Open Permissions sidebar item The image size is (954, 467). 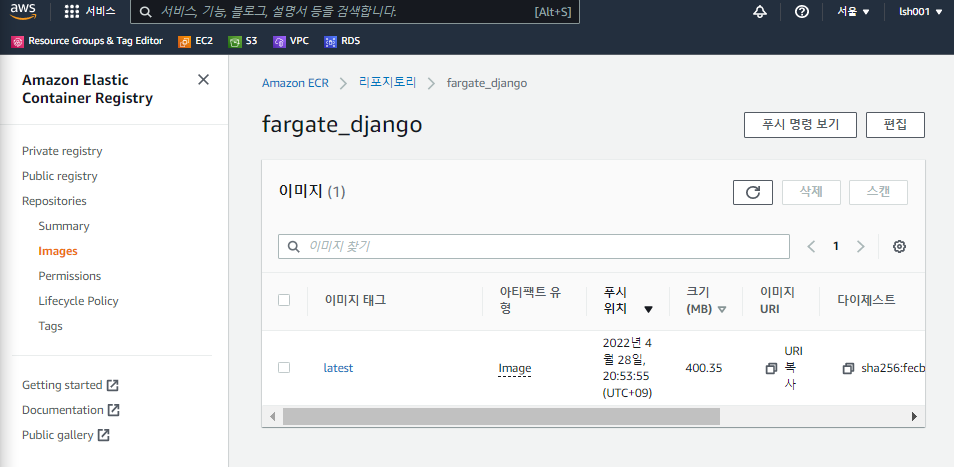(69, 275)
